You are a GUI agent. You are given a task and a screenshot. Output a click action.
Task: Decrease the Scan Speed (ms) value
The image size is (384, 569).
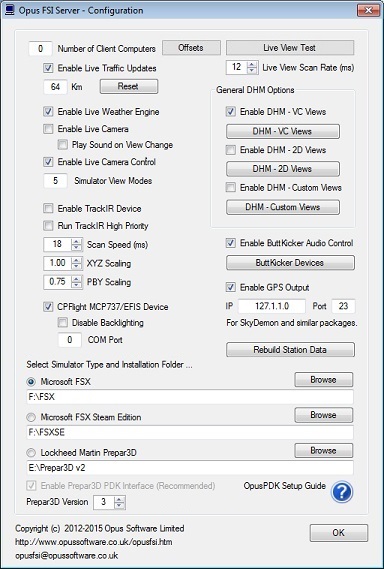(76, 248)
